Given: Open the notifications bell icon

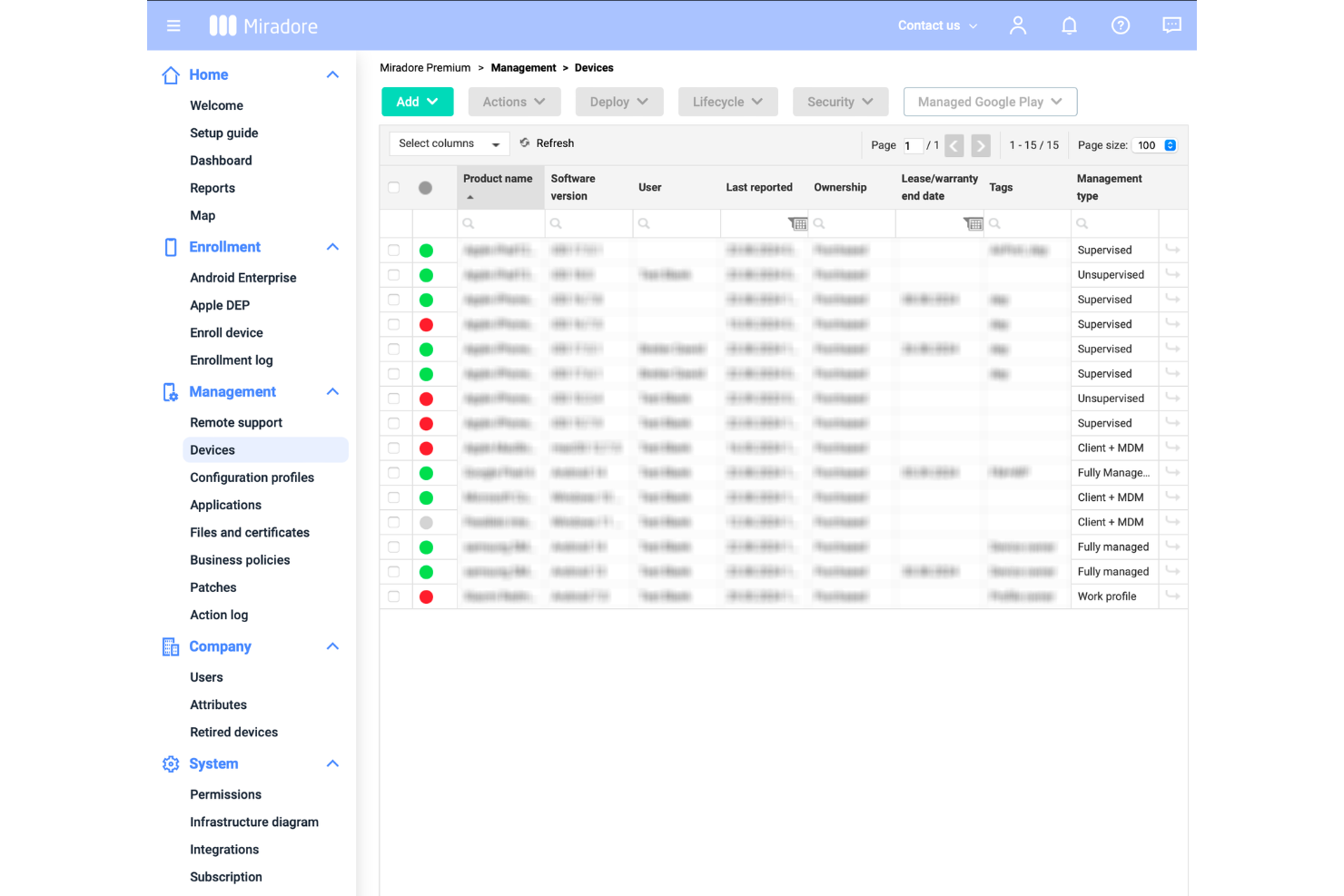Looking at the screenshot, I should (x=1070, y=25).
